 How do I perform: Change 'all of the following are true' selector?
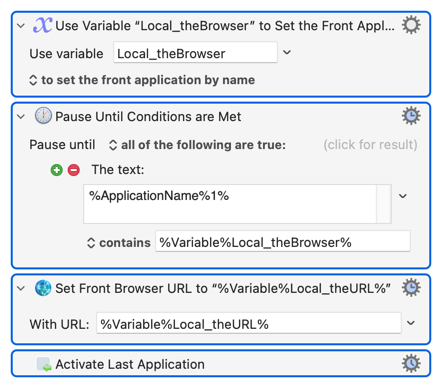[197, 145]
